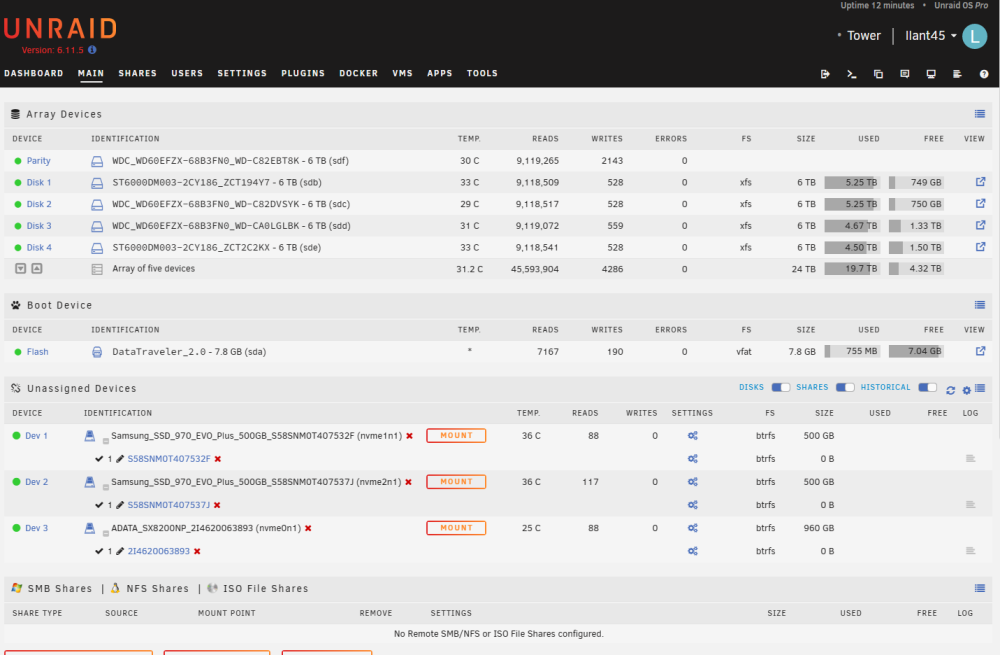This screenshot has height=655, width=1000.
Task: Open the terminal icon in the top toolbar
Action: click(851, 74)
